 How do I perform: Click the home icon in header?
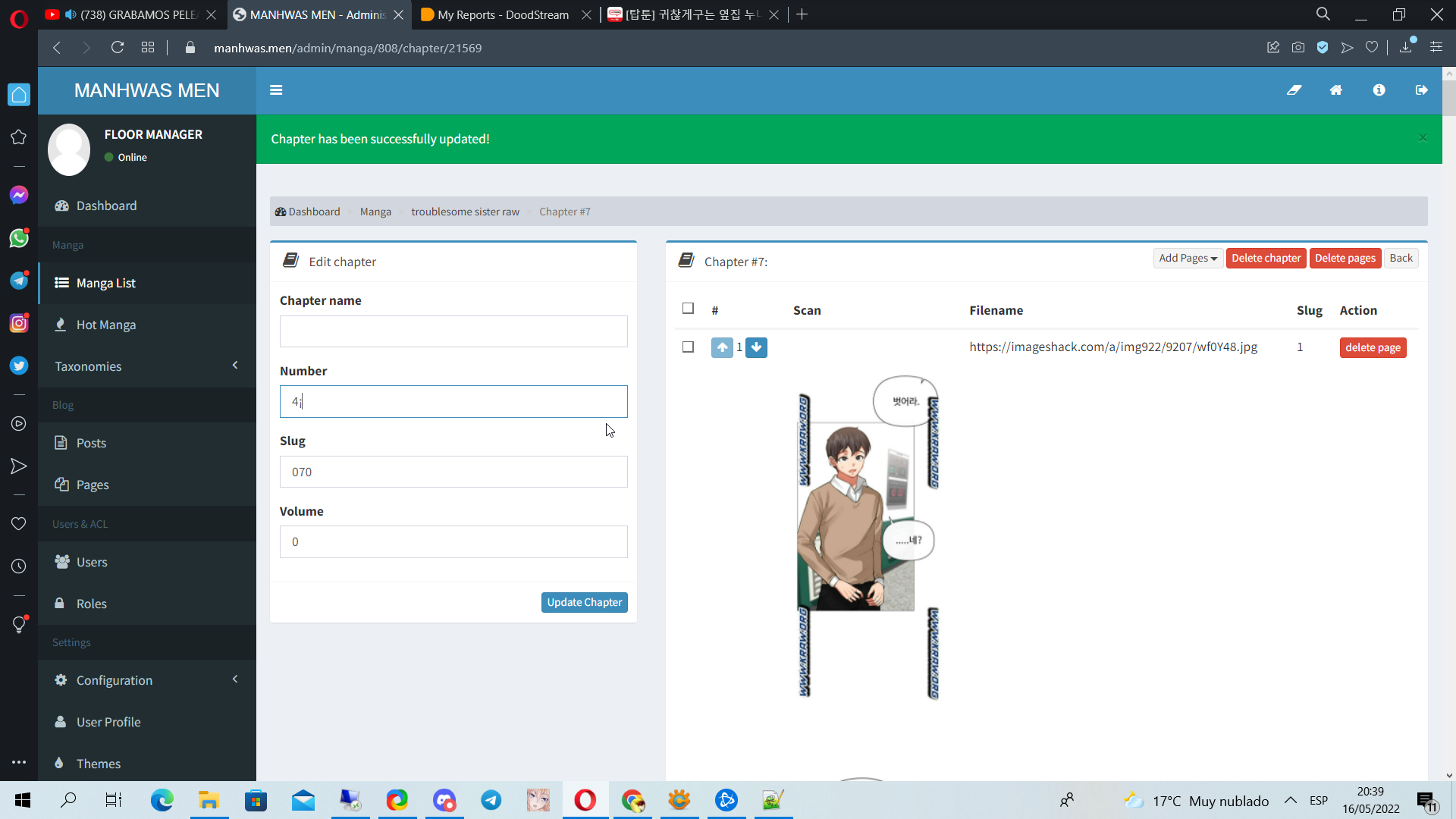click(1336, 90)
